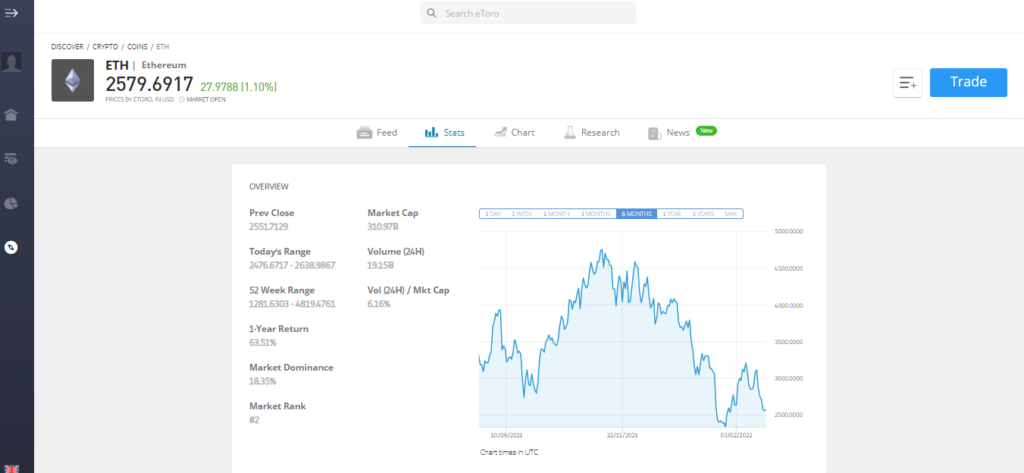Select the Stats tab
This screenshot has width=1024, height=473.
point(444,133)
